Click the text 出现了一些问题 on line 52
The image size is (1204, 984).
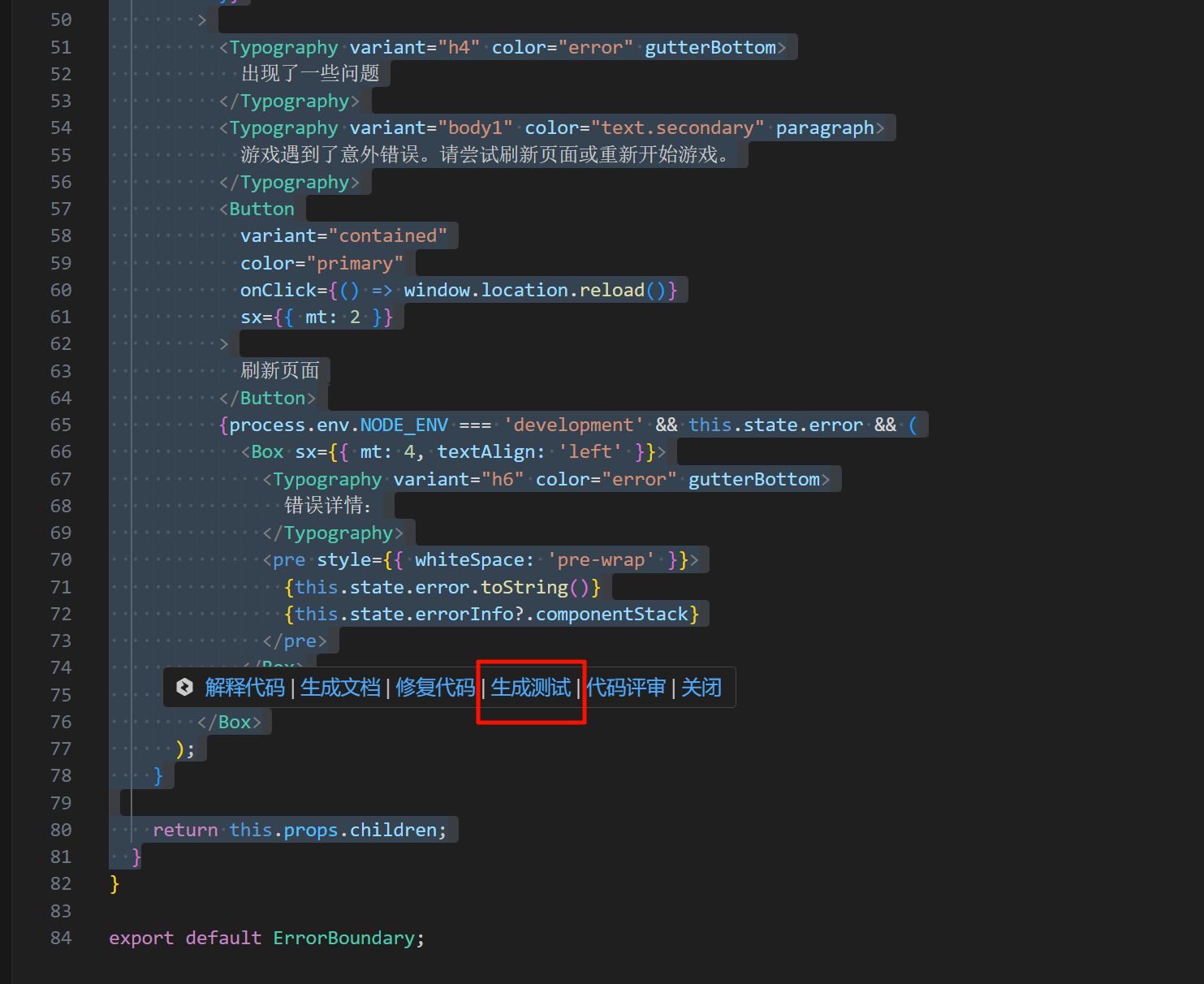(x=310, y=74)
